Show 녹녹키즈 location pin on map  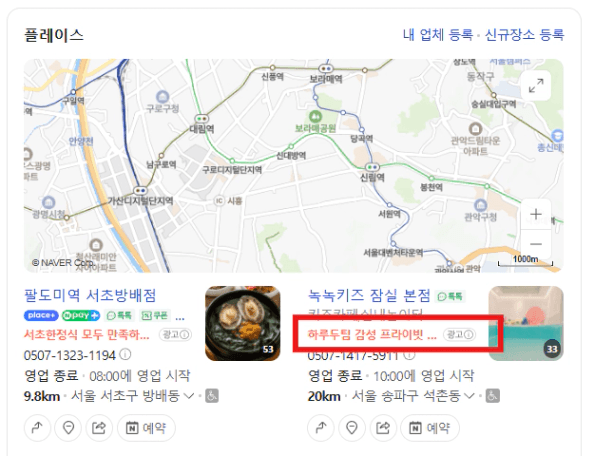click(x=352, y=428)
